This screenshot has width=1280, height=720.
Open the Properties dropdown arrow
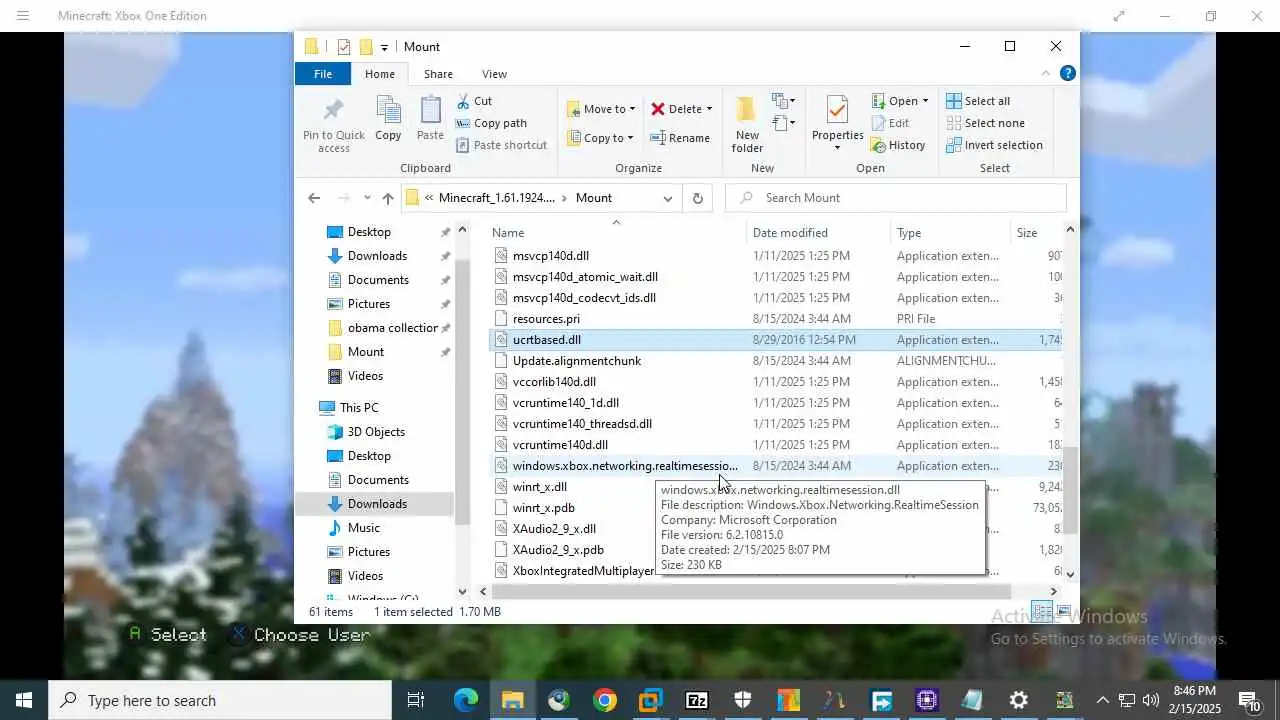click(x=837, y=148)
